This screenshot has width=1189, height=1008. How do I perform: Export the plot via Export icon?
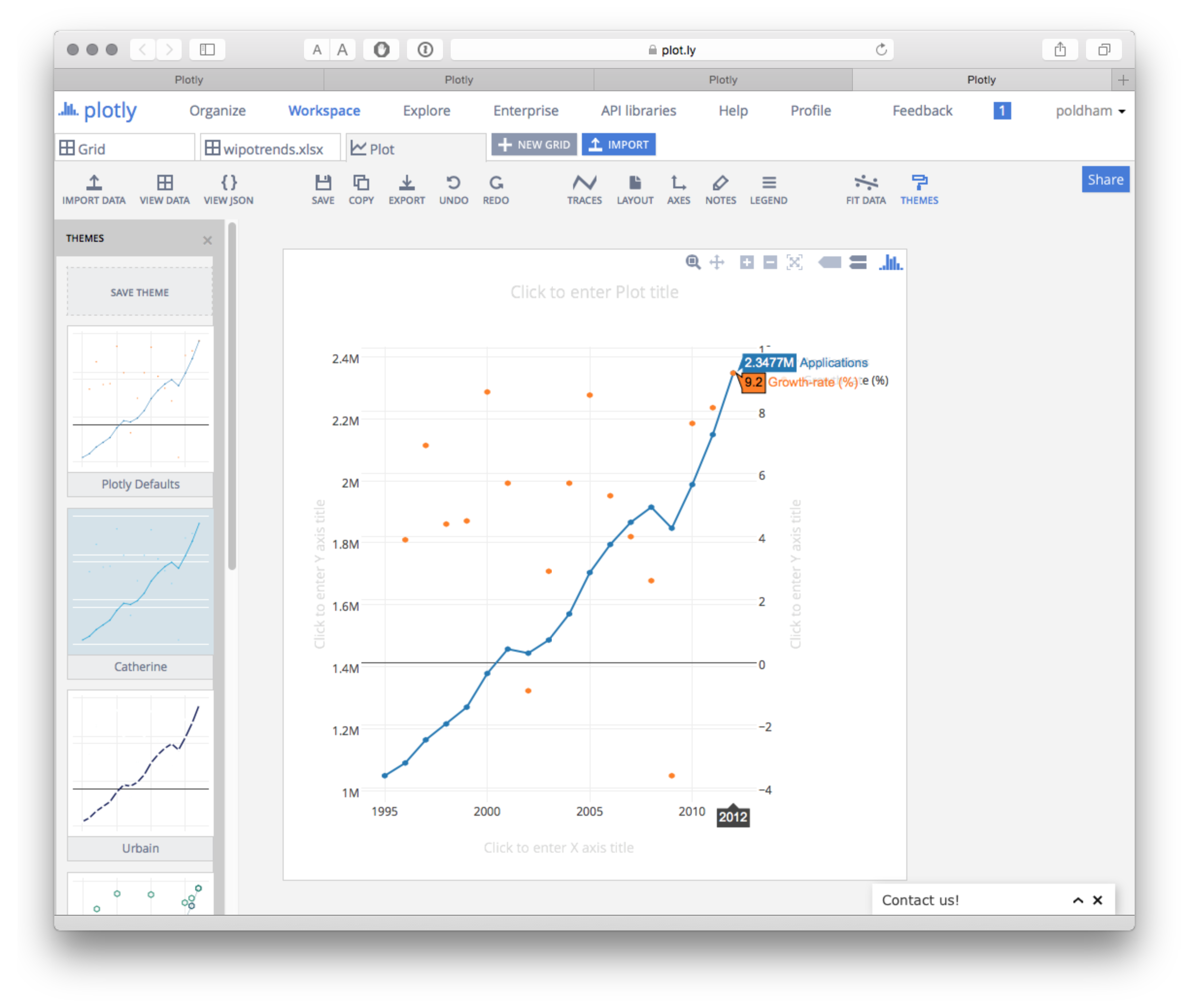(407, 190)
